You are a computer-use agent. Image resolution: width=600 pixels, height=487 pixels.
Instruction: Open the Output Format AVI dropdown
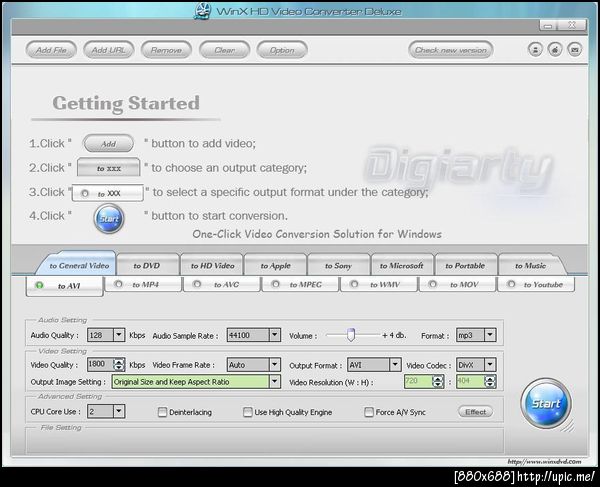click(x=395, y=365)
